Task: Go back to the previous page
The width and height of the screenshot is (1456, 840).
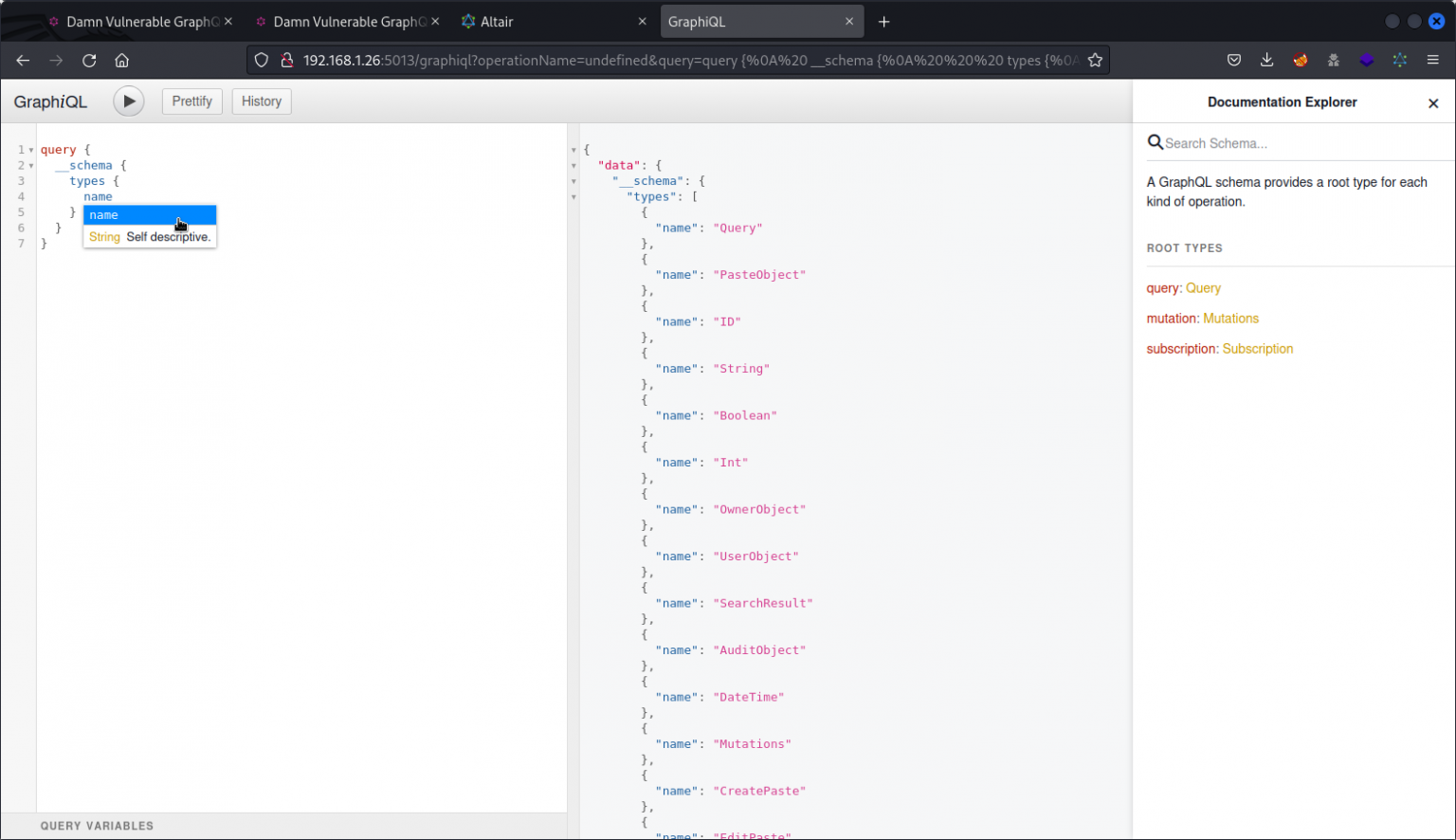Action: tap(23, 60)
